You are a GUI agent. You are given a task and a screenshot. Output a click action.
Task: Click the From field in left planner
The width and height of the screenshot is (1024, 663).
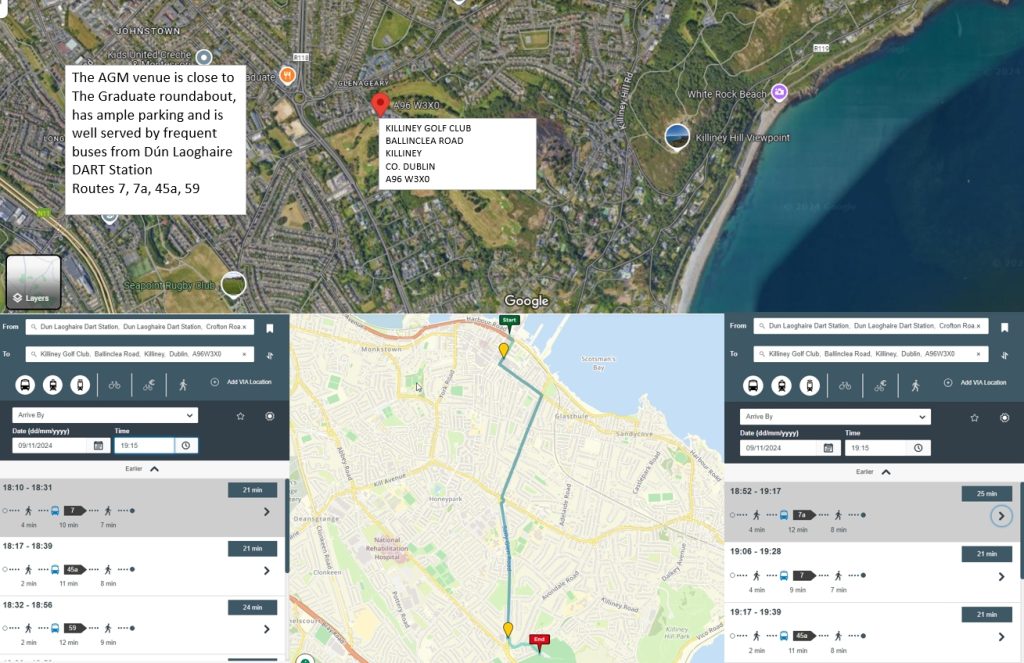coord(139,327)
